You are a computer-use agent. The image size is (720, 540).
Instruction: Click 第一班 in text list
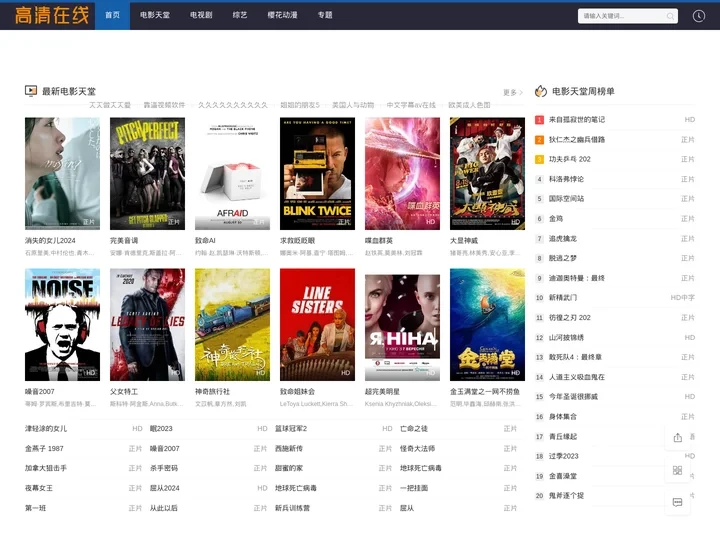pos(35,508)
